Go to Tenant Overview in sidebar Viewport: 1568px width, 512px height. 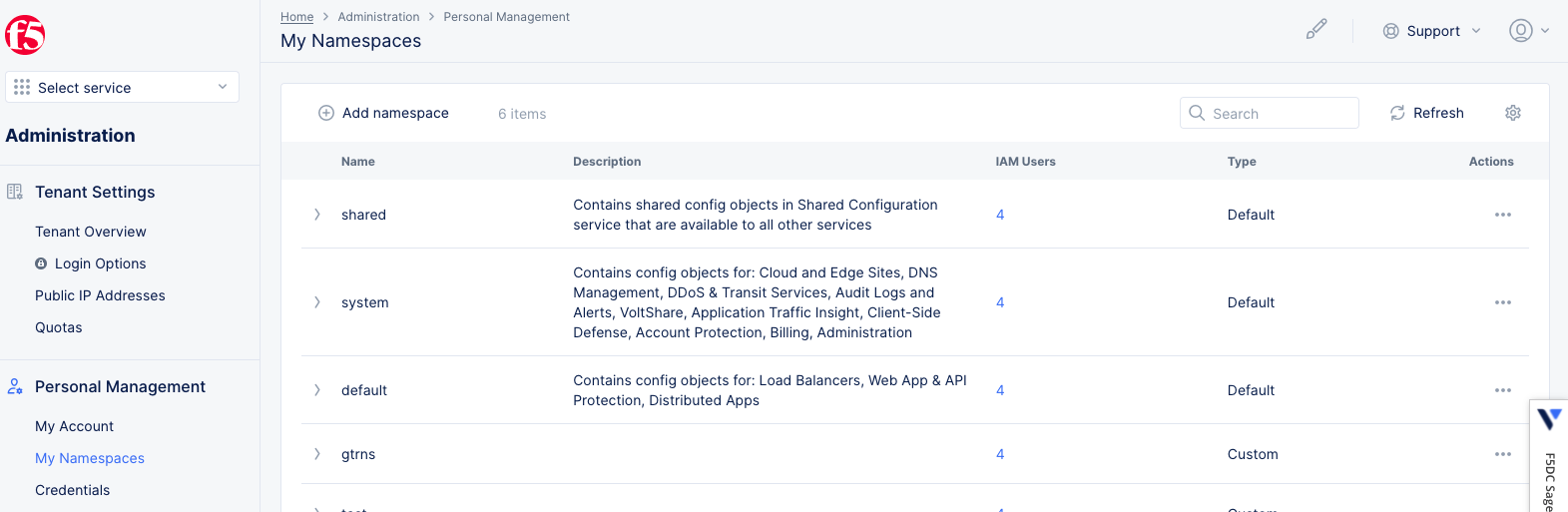click(x=91, y=232)
